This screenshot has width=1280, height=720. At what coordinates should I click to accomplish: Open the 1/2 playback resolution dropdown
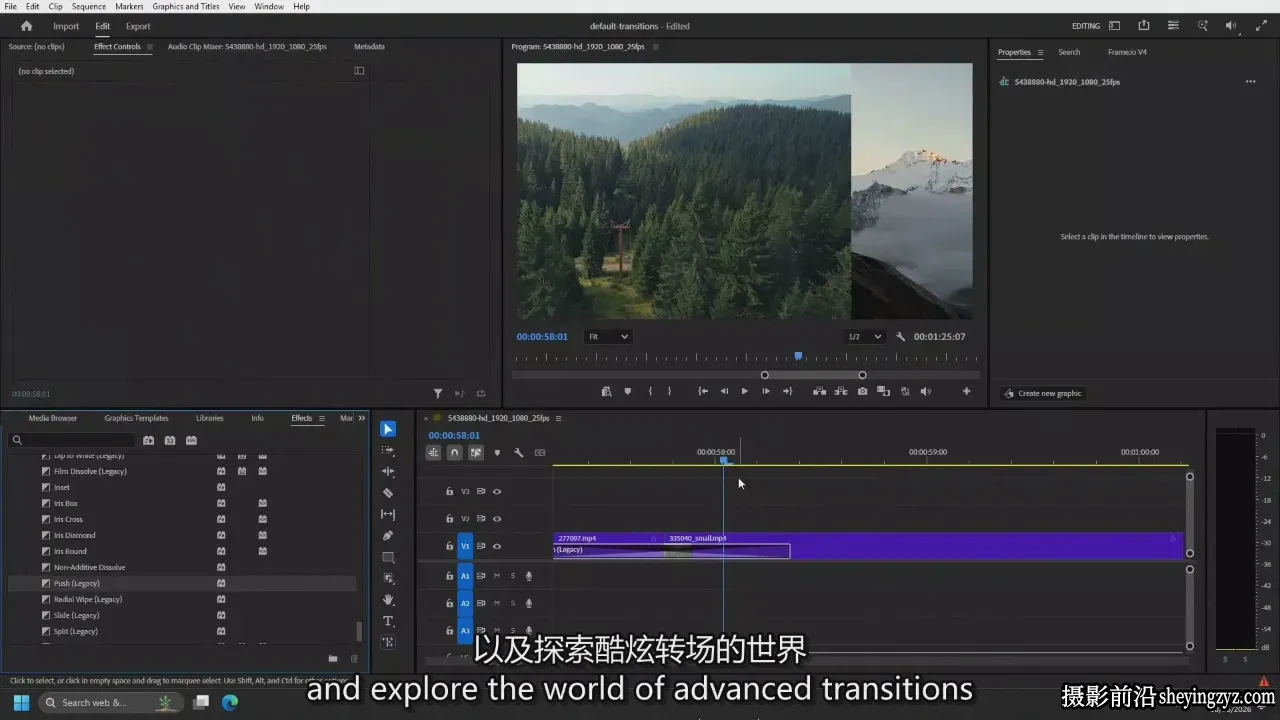pyautogui.click(x=864, y=337)
